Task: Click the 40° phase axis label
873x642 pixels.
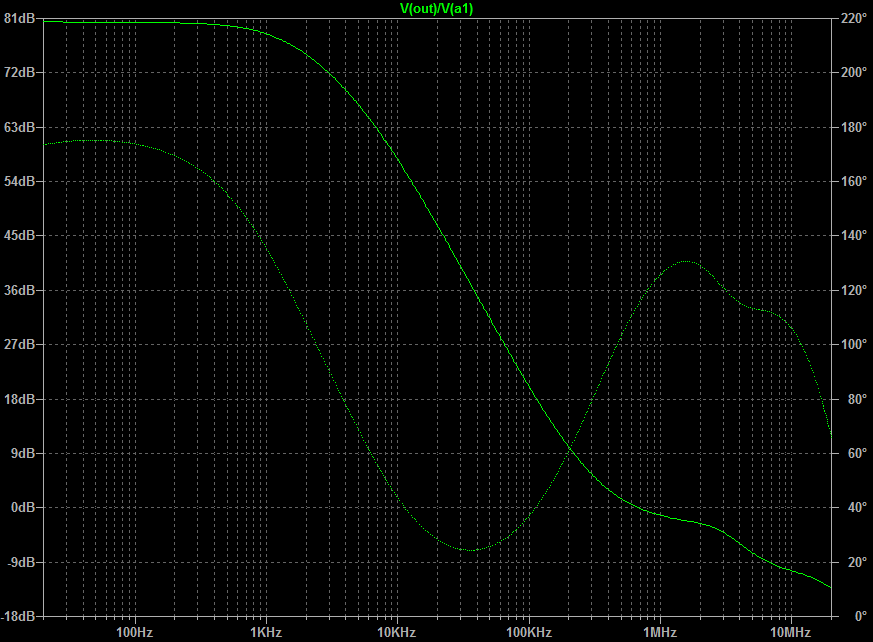Action: (857, 507)
